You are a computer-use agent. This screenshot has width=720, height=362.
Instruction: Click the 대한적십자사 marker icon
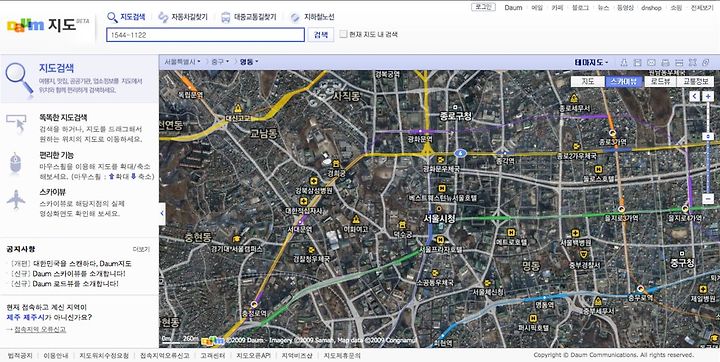304,201
